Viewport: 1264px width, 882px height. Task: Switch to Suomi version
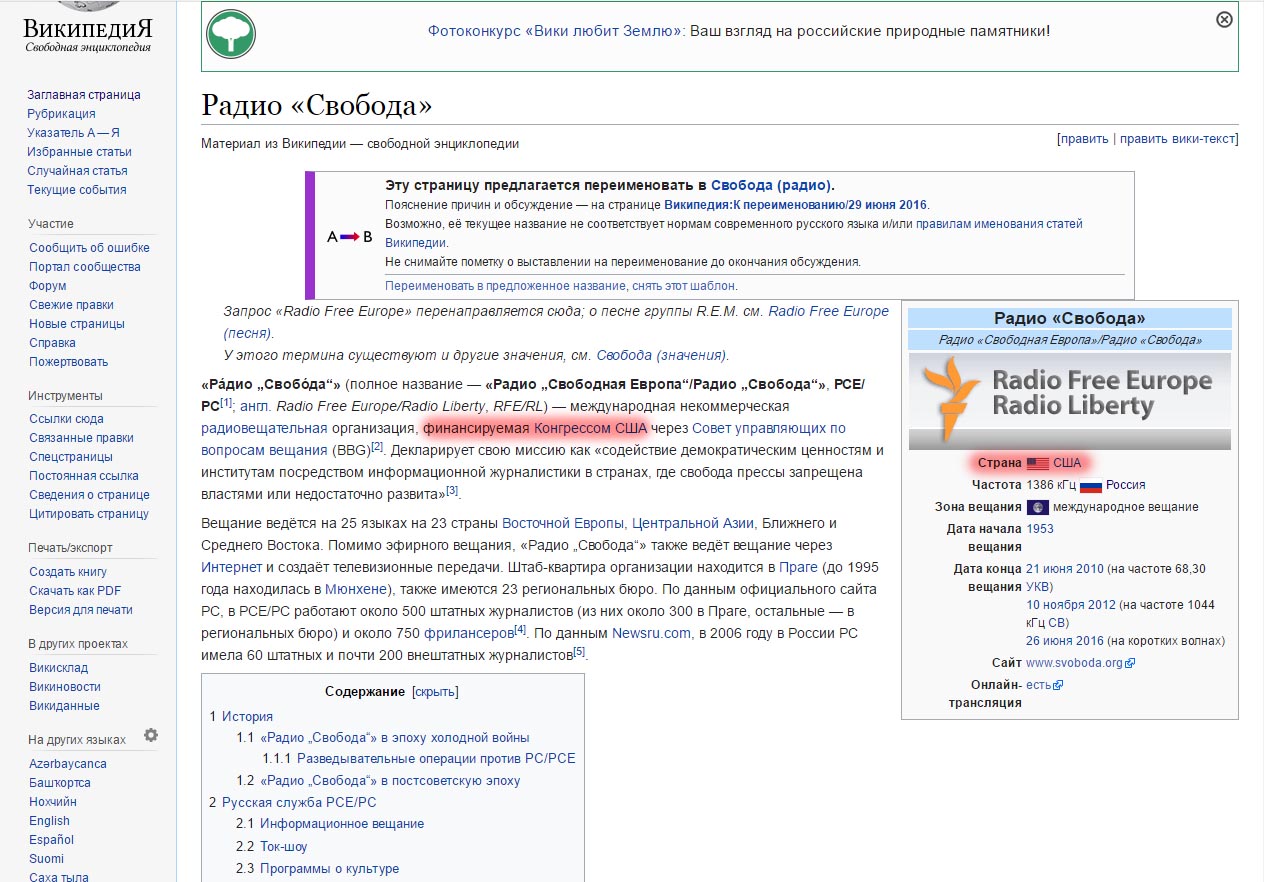click(x=46, y=859)
